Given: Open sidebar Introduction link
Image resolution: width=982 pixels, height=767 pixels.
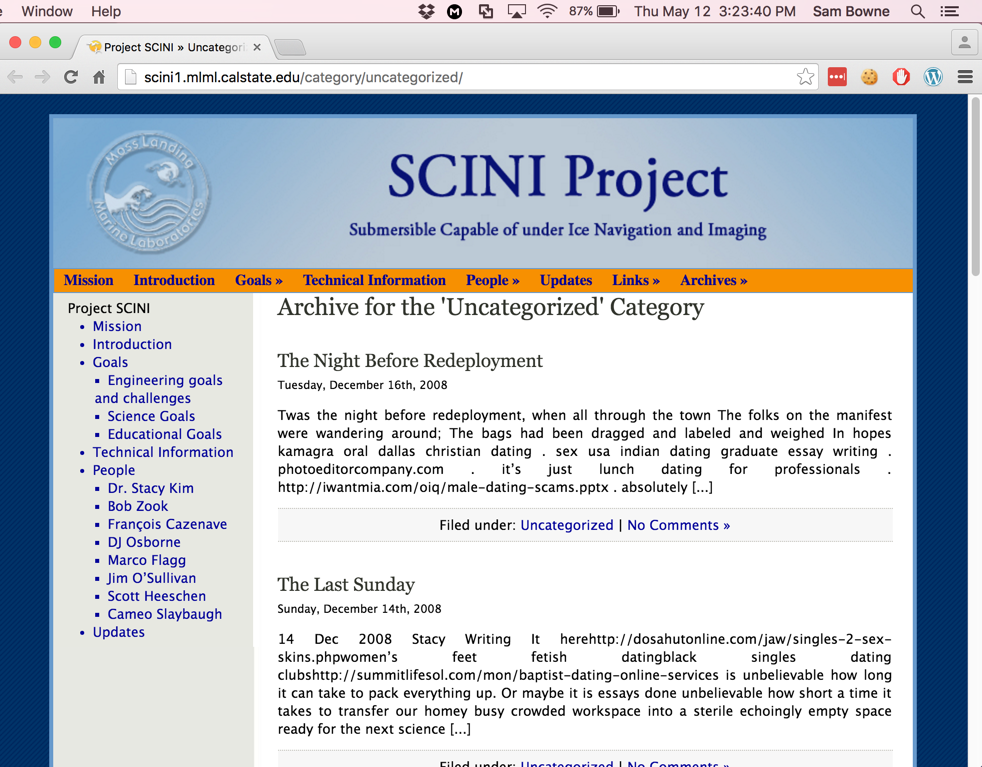Looking at the screenshot, I should [x=132, y=344].
